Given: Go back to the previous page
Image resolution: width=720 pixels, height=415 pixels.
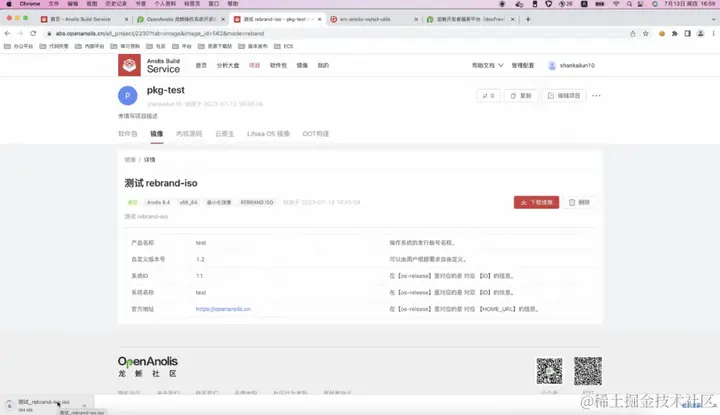Looking at the screenshot, I should click(7, 34).
